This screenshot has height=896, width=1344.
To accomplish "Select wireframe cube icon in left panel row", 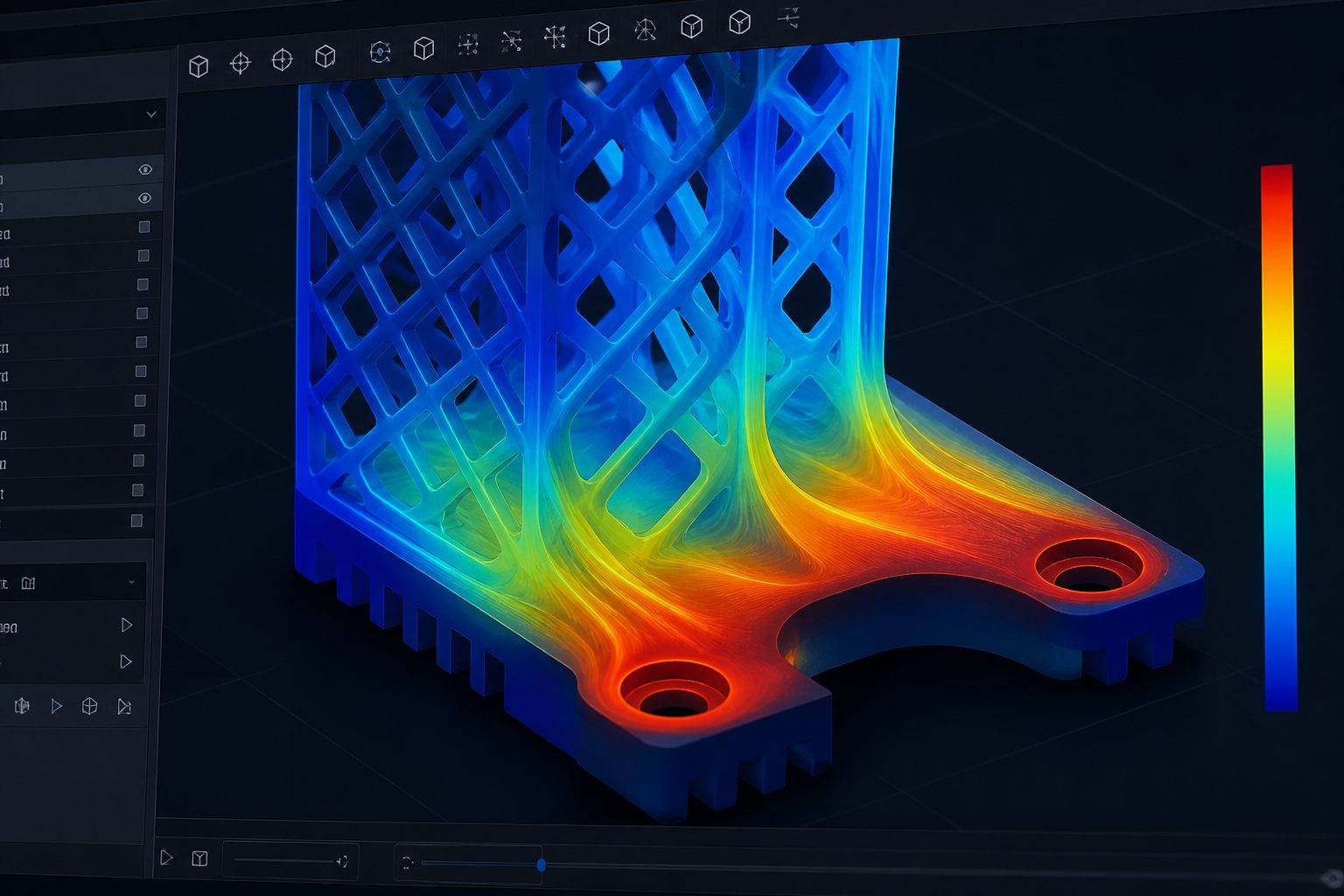I will tap(89, 706).
